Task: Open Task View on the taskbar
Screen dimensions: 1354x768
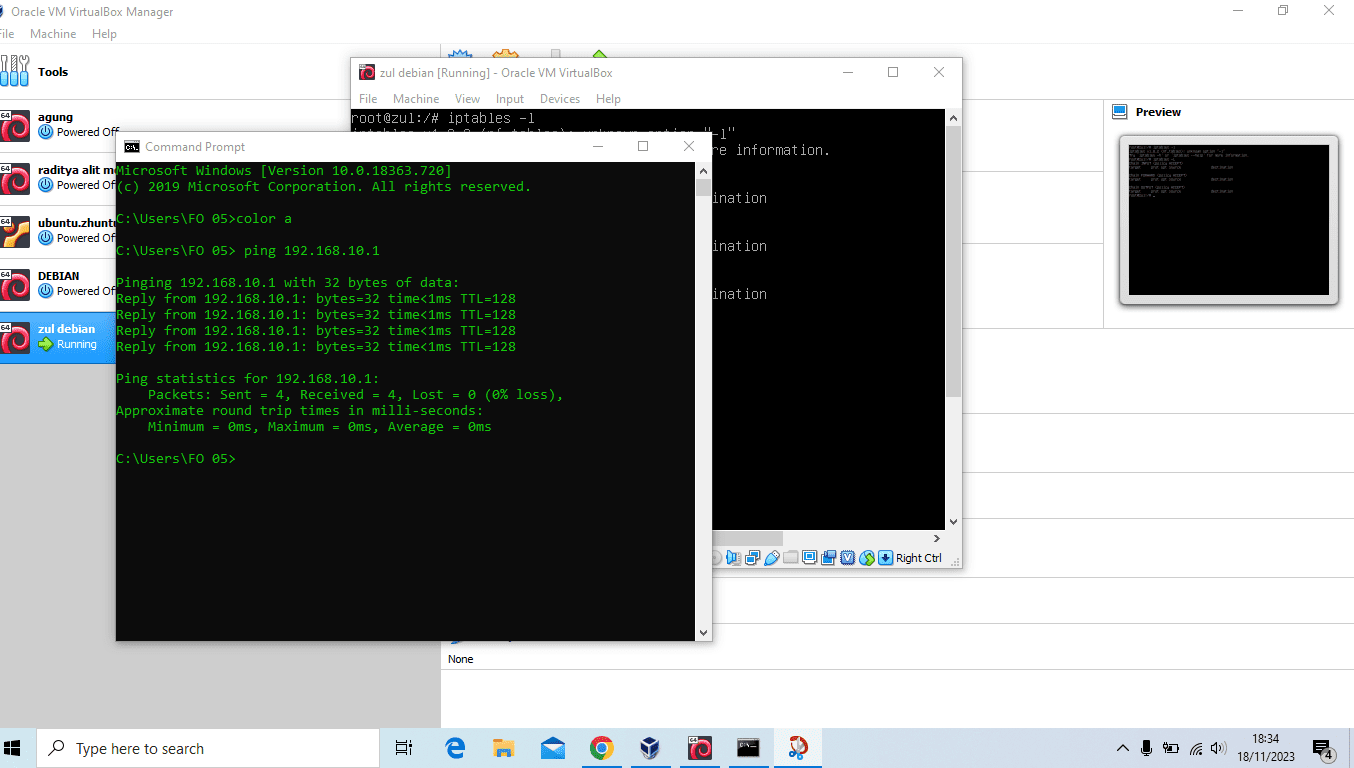Action: 404,748
